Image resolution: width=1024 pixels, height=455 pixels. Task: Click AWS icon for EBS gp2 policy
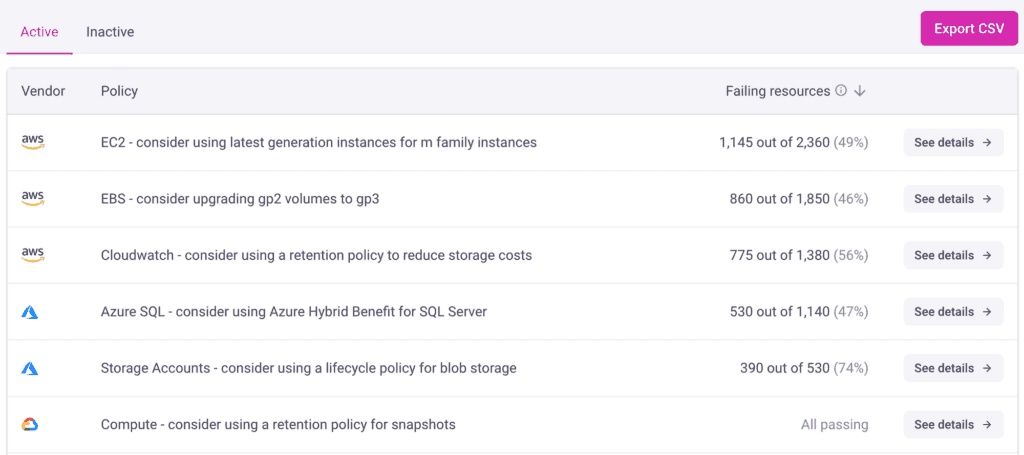(33, 199)
